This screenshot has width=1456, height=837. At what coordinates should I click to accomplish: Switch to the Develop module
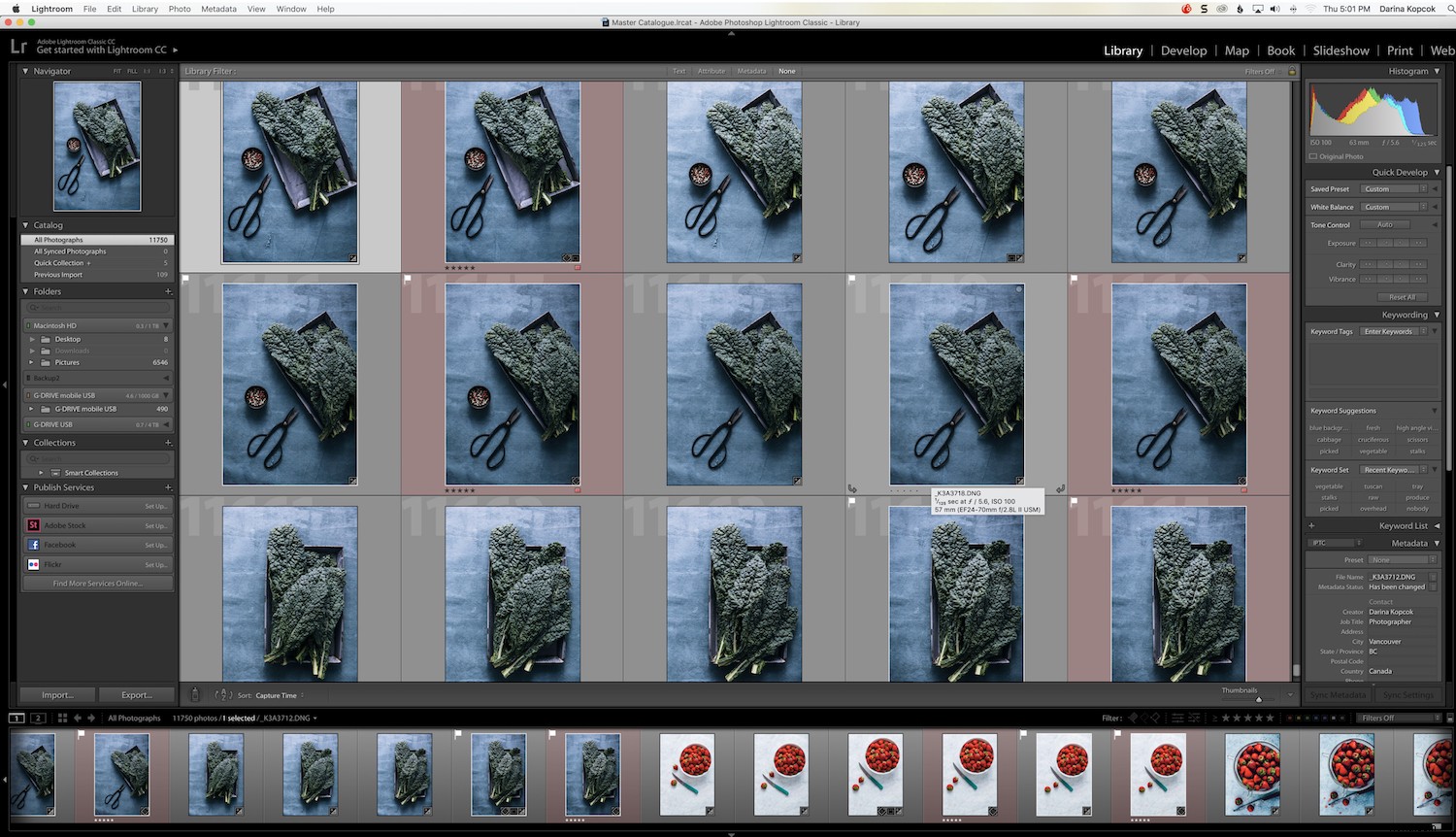coord(1183,50)
